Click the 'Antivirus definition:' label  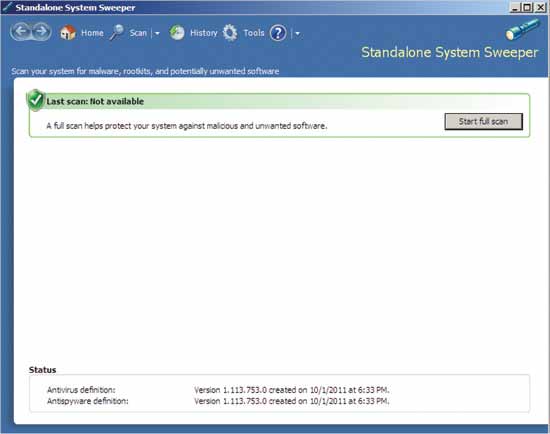[81, 390]
